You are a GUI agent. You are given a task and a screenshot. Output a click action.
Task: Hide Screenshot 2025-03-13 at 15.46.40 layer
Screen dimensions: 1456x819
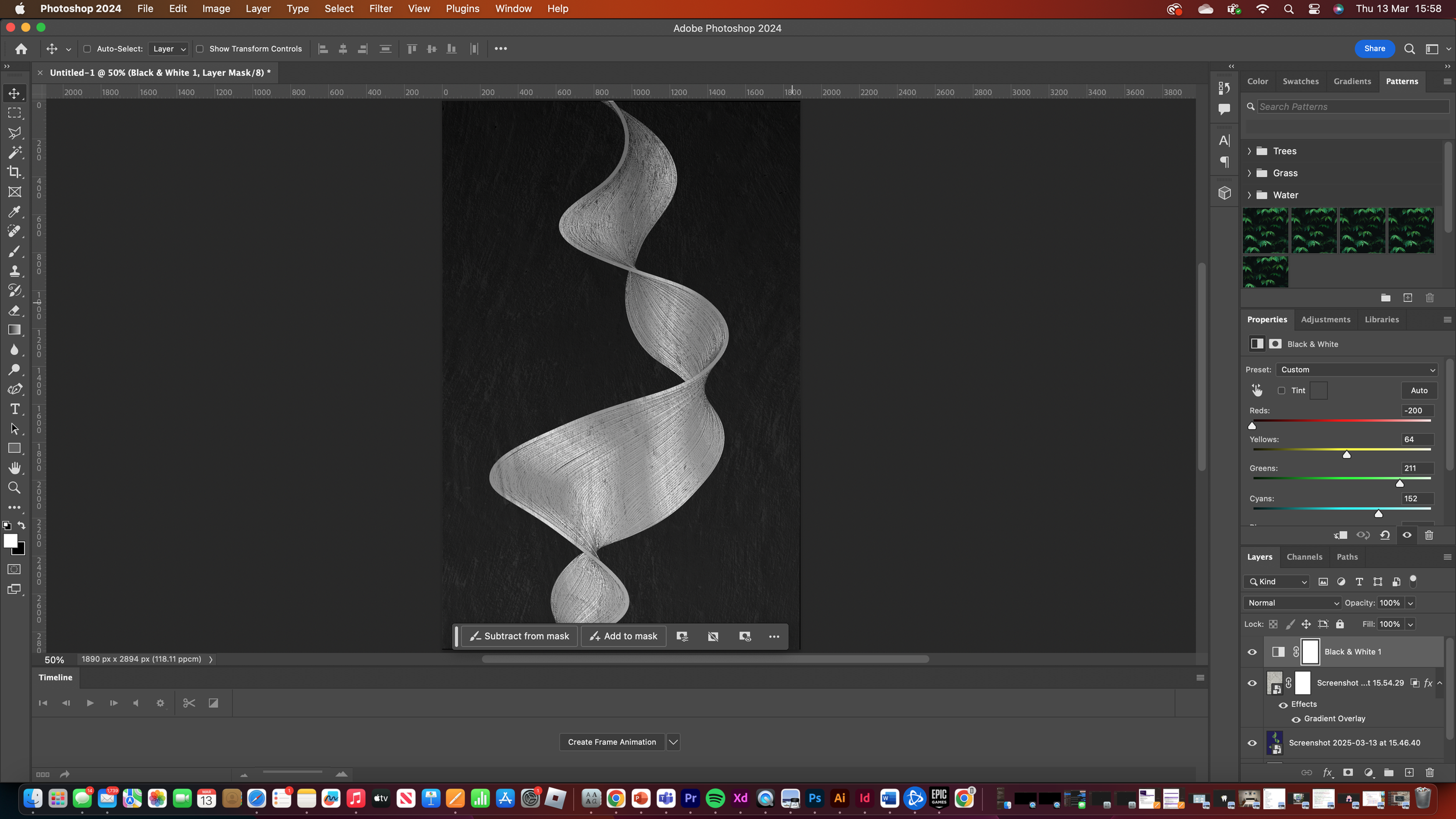point(1252,743)
